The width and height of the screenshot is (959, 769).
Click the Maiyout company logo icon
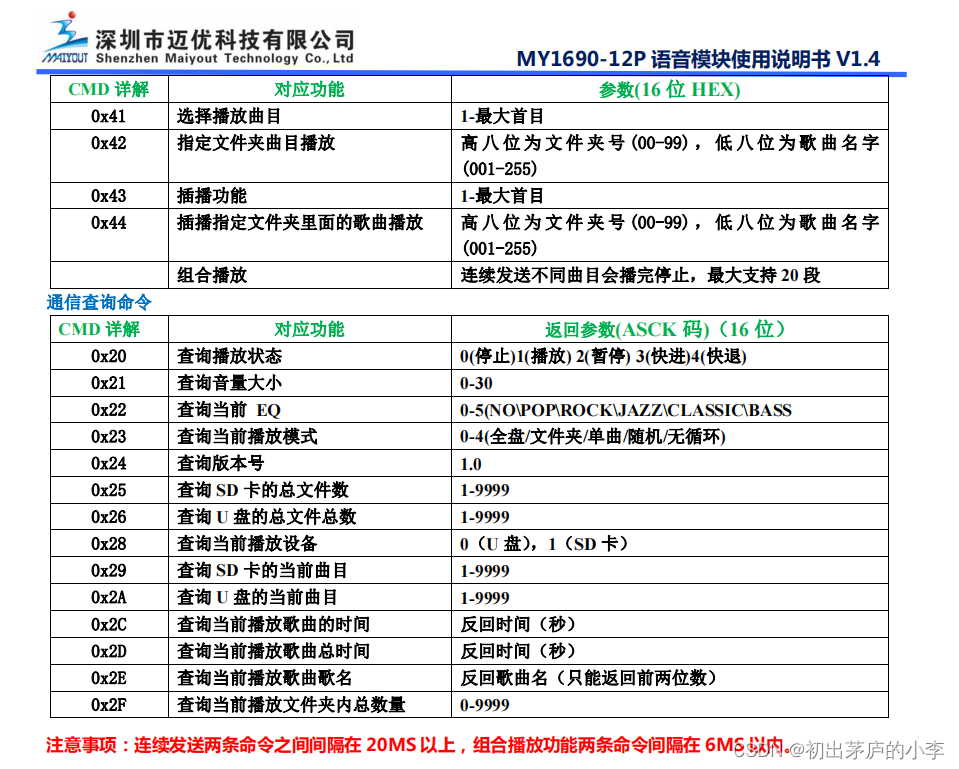(65, 38)
